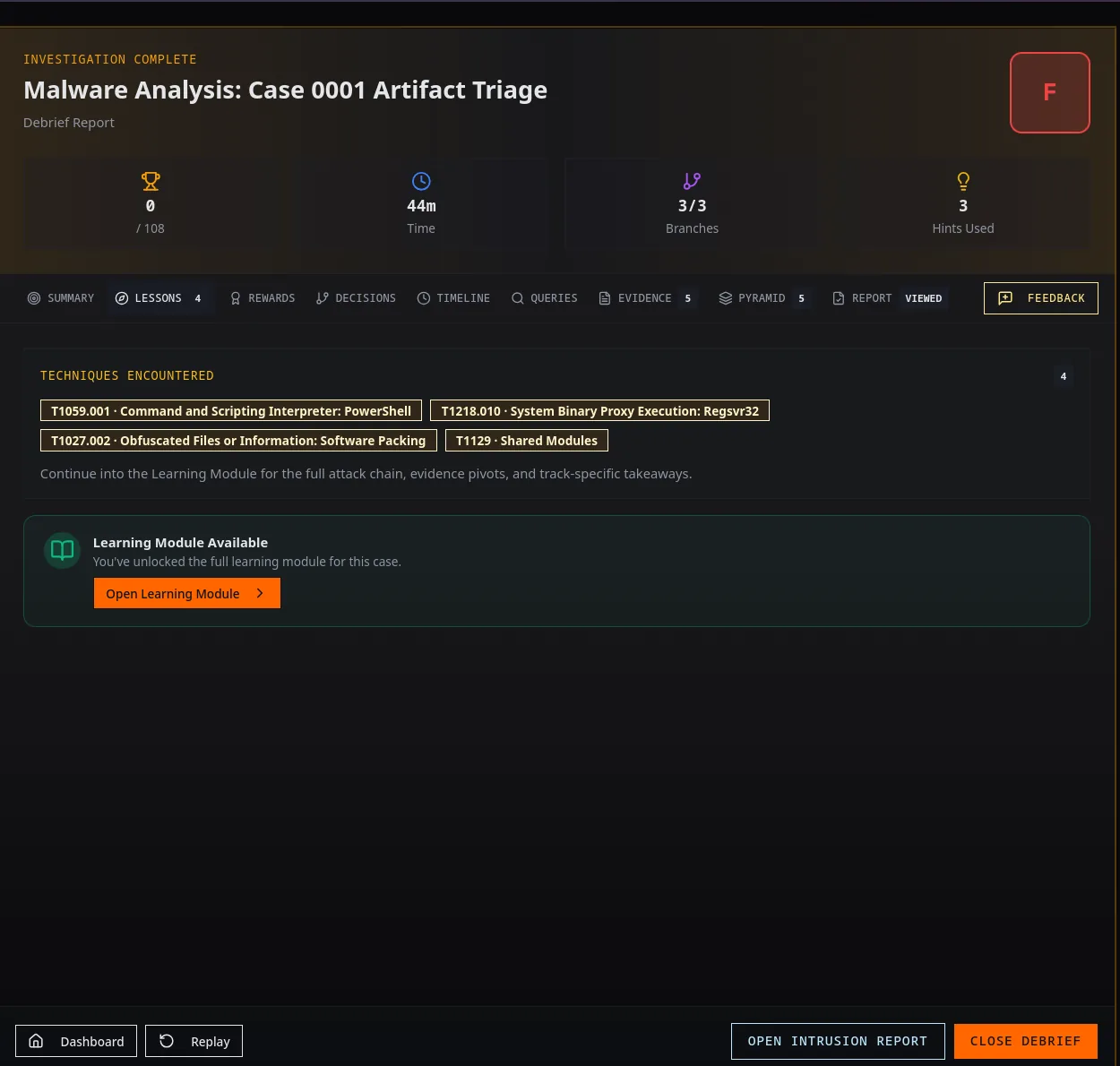Viewport: 1120px width, 1066px height.
Task: Switch to the Timeline tab
Action: click(x=453, y=298)
